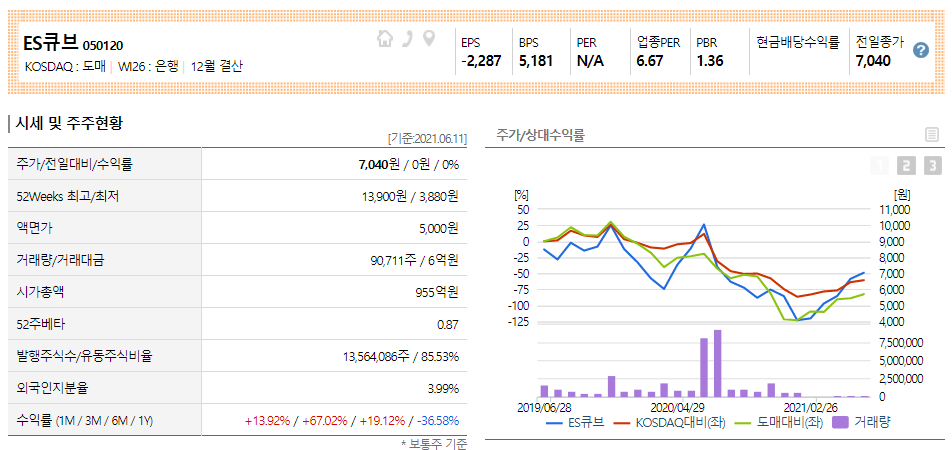Click the 52주베타 value 0.87
The width and height of the screenshot is (952, 450).
(448, 325)
